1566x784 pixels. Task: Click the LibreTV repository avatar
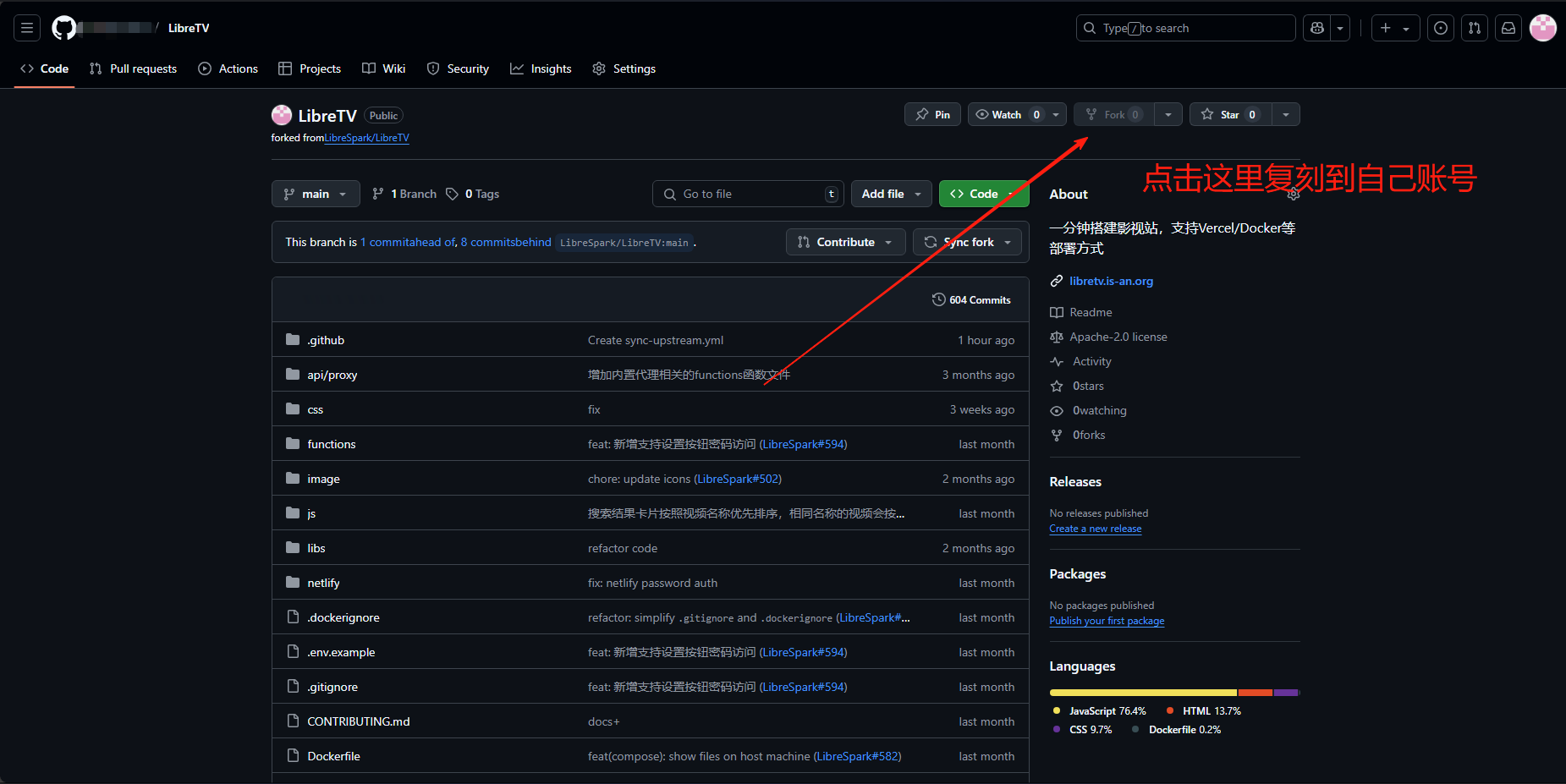[282, 115]
